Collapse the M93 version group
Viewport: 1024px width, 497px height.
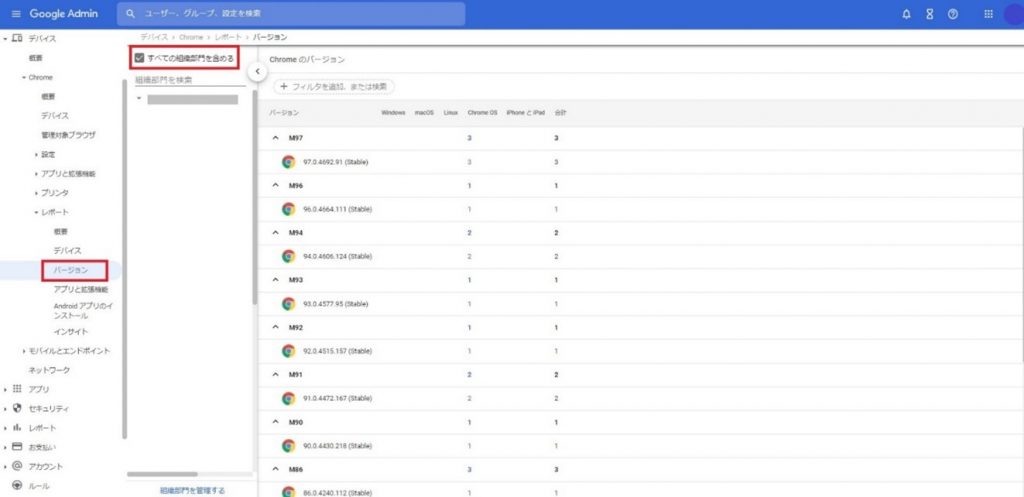click(x=276, y=280)
